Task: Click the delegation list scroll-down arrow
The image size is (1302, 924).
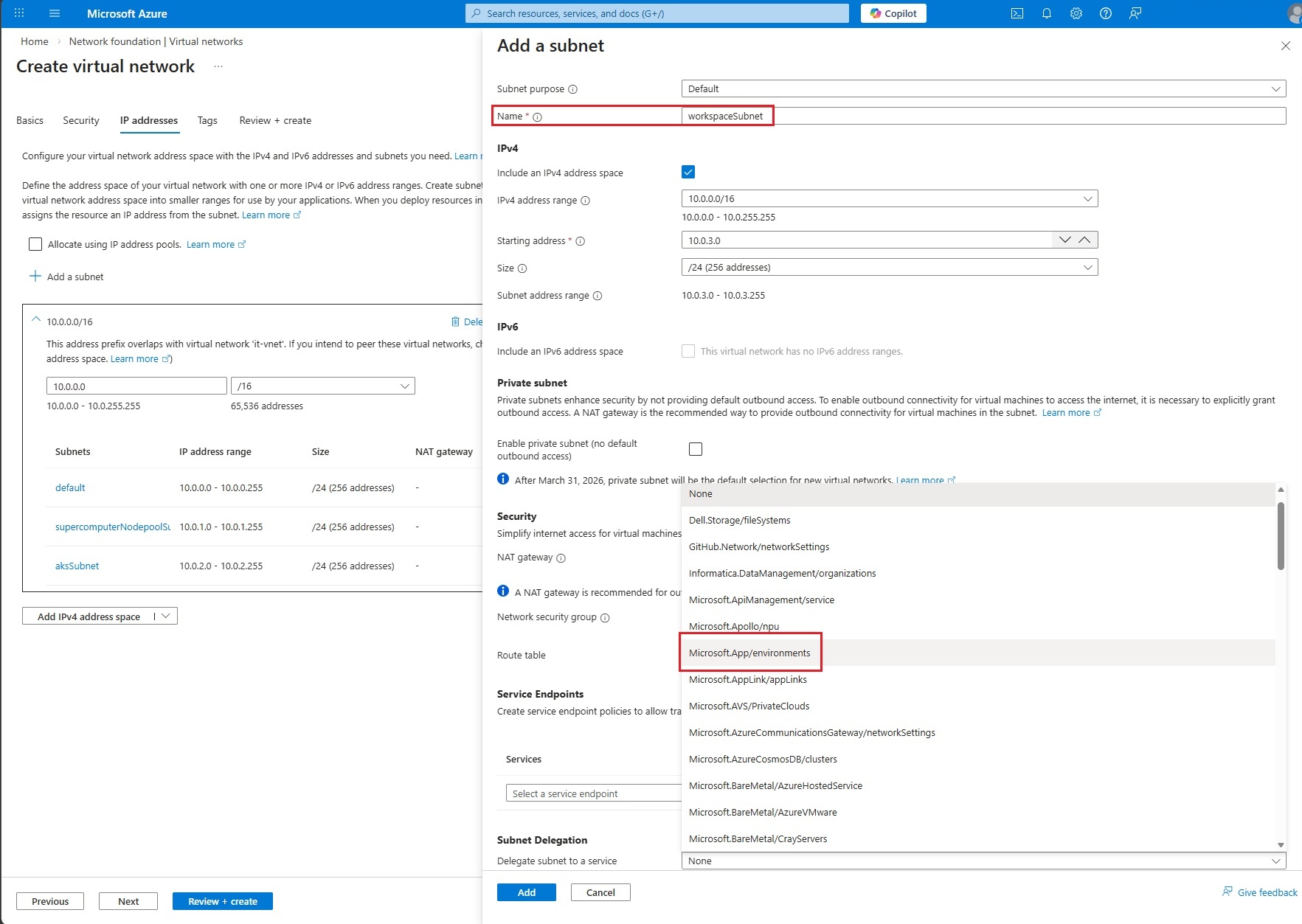Action: (1281, 845)
